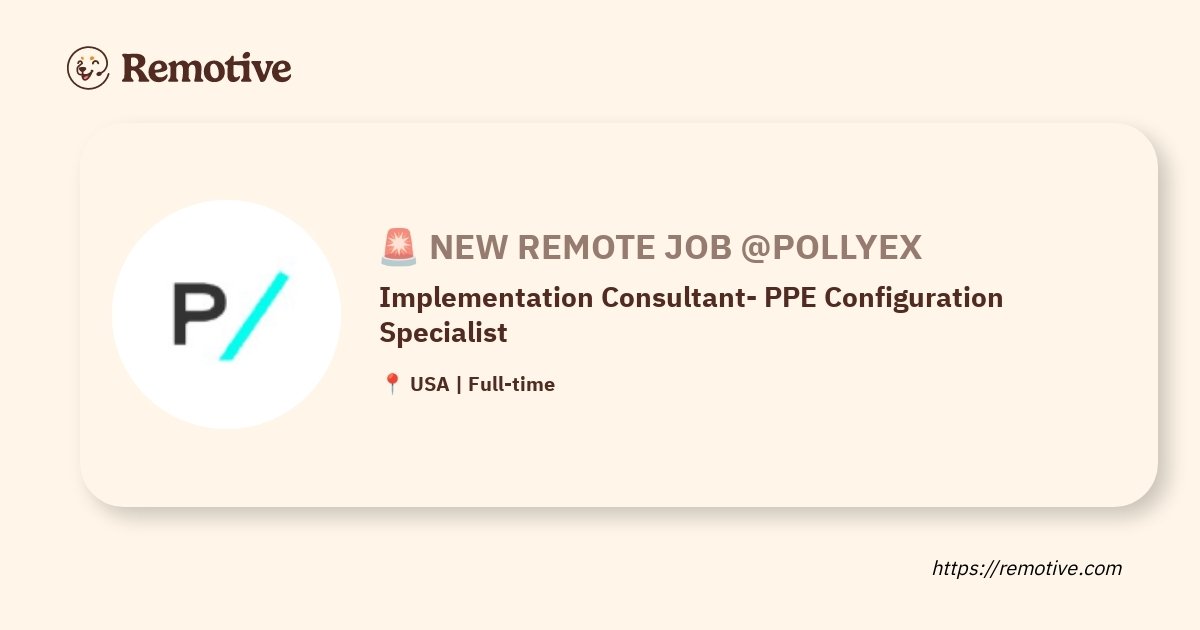
Task: Click the teal slash in Pollyex logo
Action: (x=254, y=315)
